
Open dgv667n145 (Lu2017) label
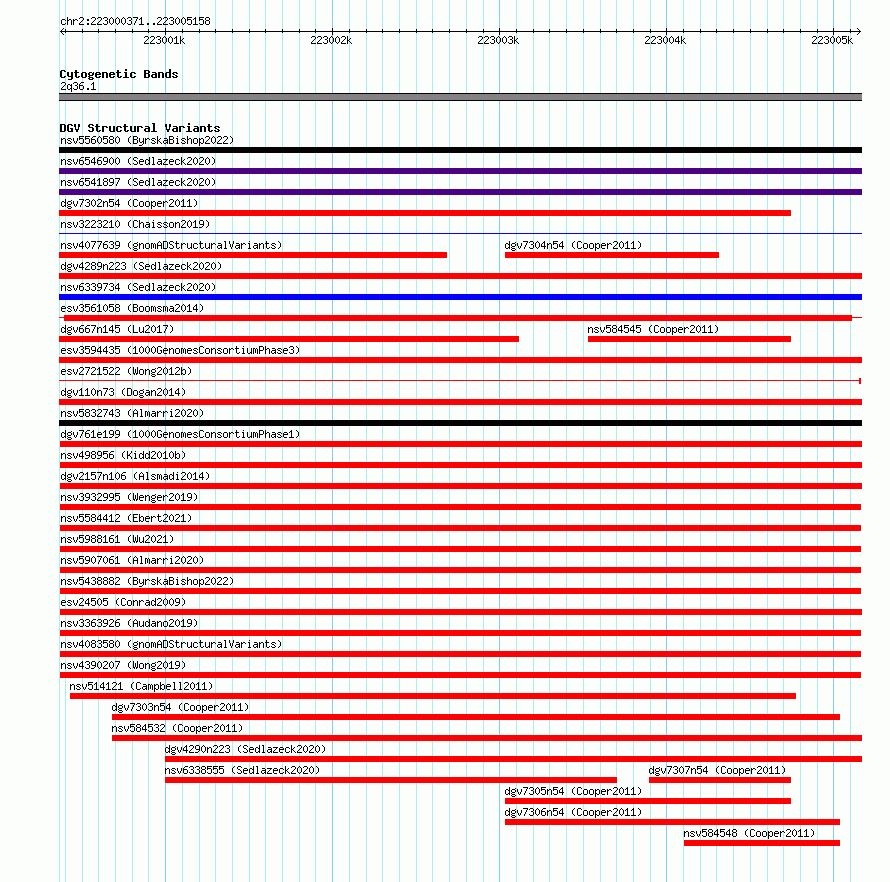point(117,329)
